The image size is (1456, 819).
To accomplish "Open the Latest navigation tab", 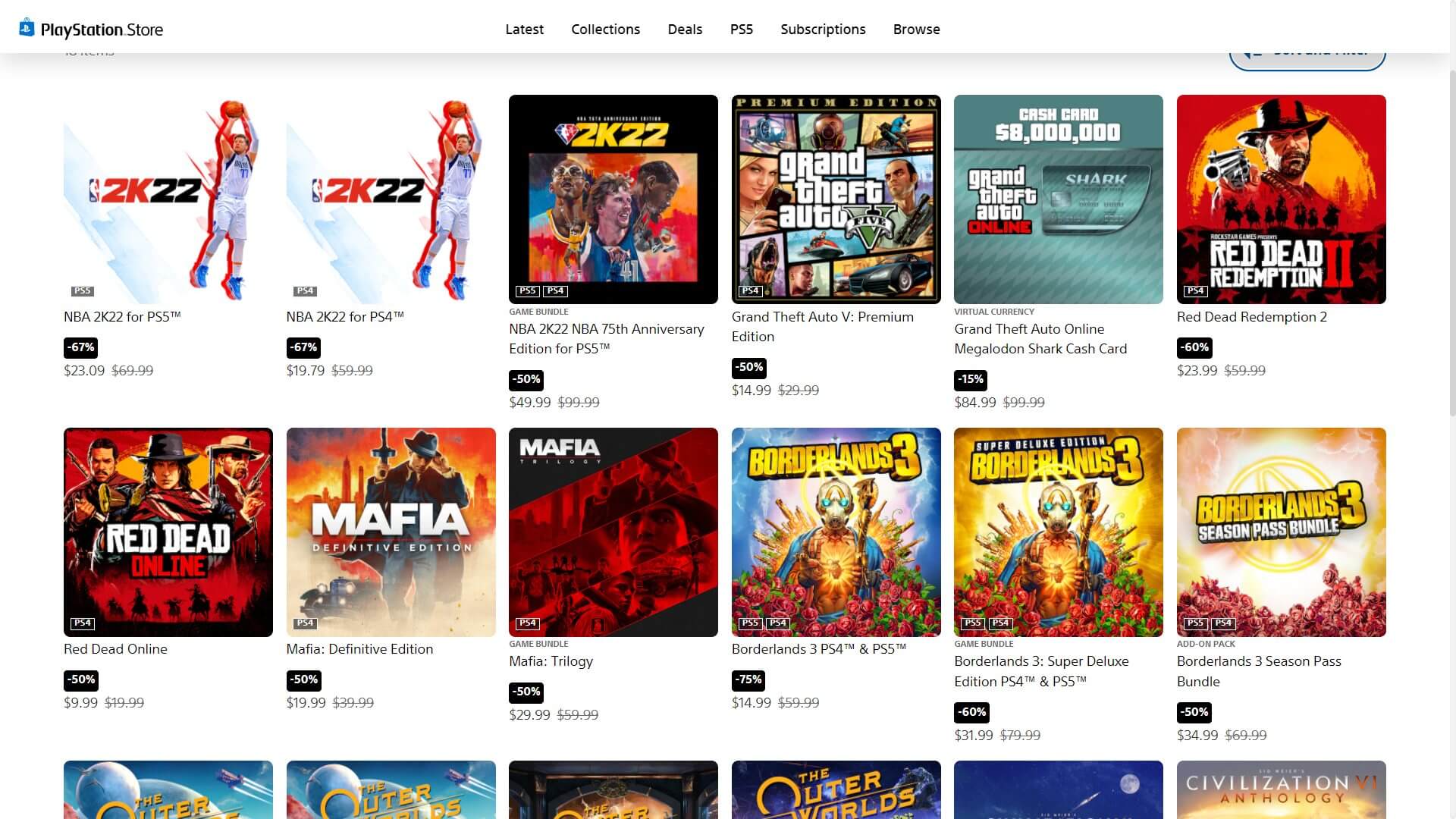I will 524,30.
